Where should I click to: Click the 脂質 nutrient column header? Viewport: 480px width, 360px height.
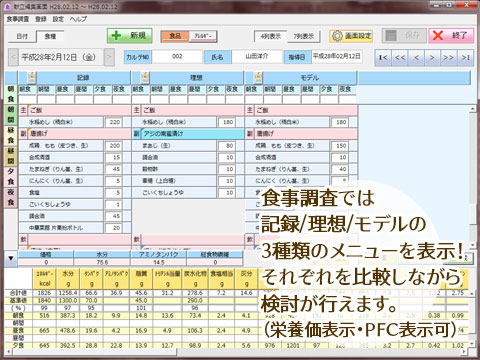(141, 279)
